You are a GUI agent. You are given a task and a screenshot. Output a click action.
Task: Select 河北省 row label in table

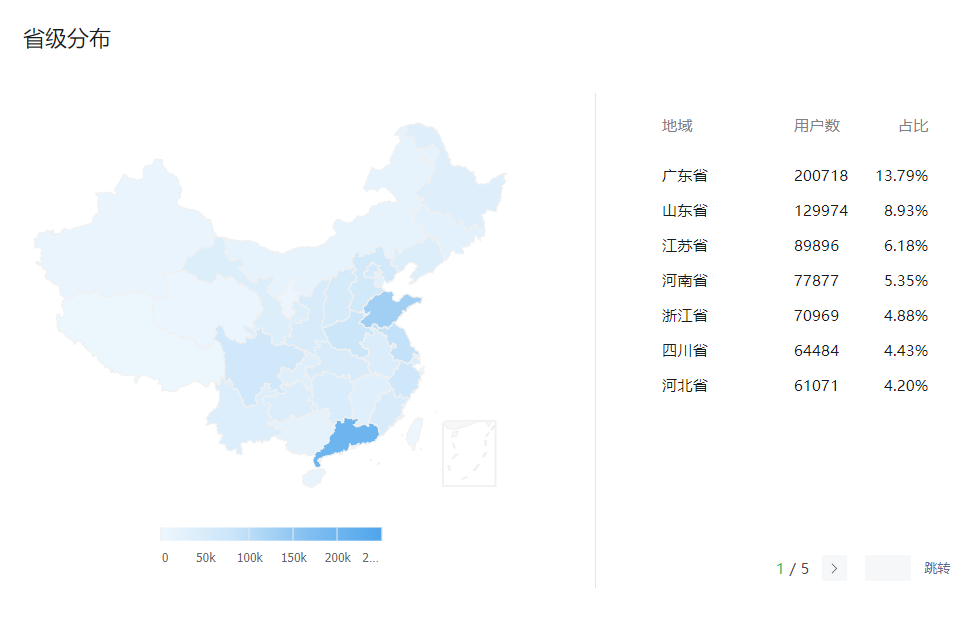point(685,385)
